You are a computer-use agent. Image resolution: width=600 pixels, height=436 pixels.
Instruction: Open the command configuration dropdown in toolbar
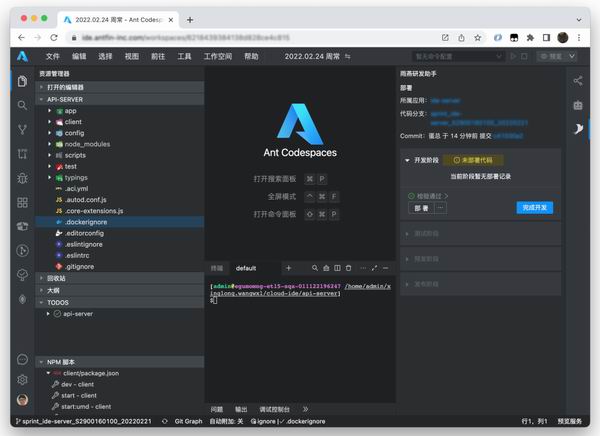coord(458,56)
